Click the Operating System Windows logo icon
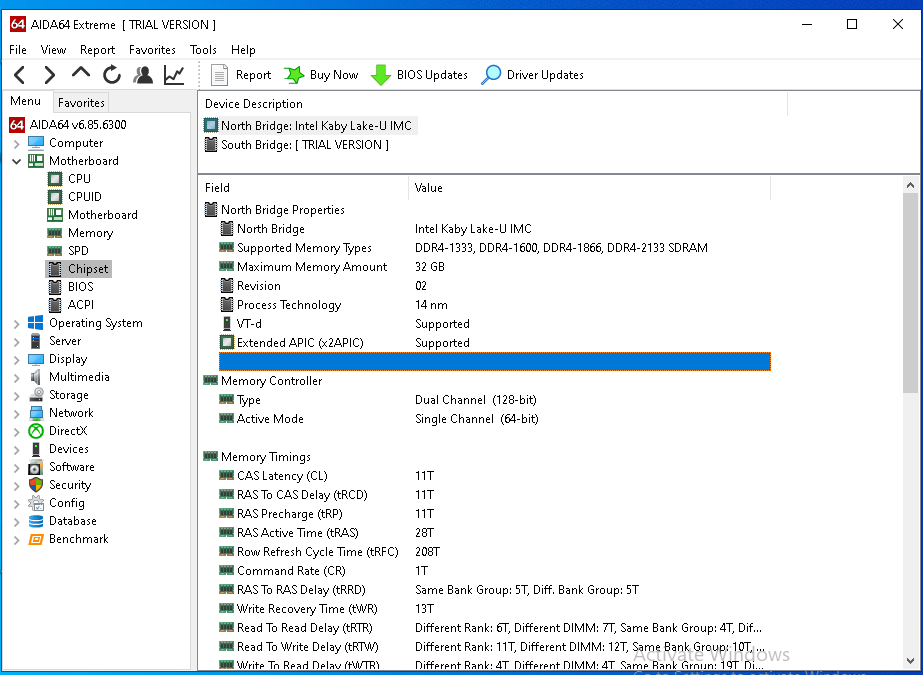Screen dimensions: 923x675 (x=36, y=323)
